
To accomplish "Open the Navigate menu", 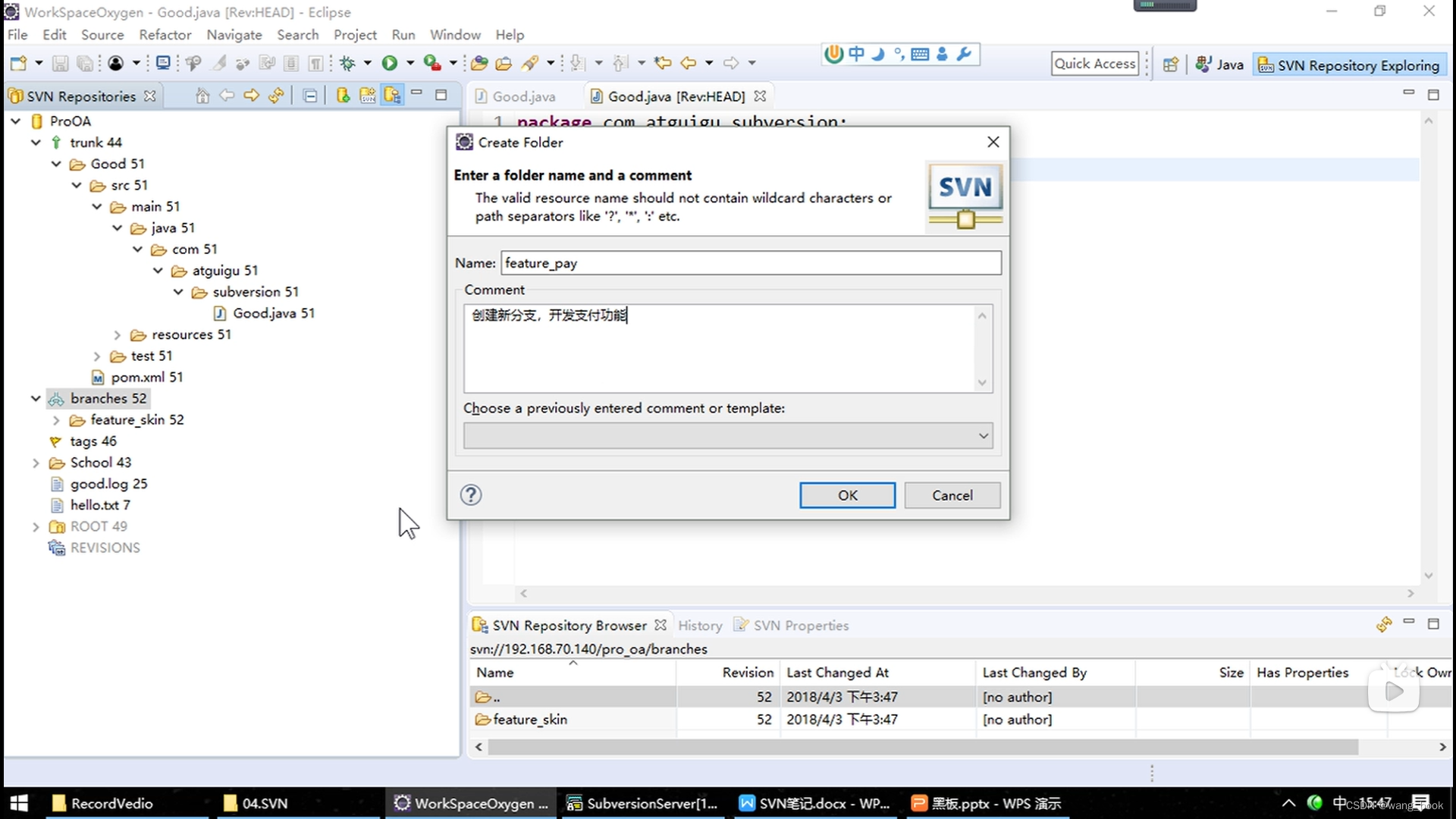I will [234, 35].
